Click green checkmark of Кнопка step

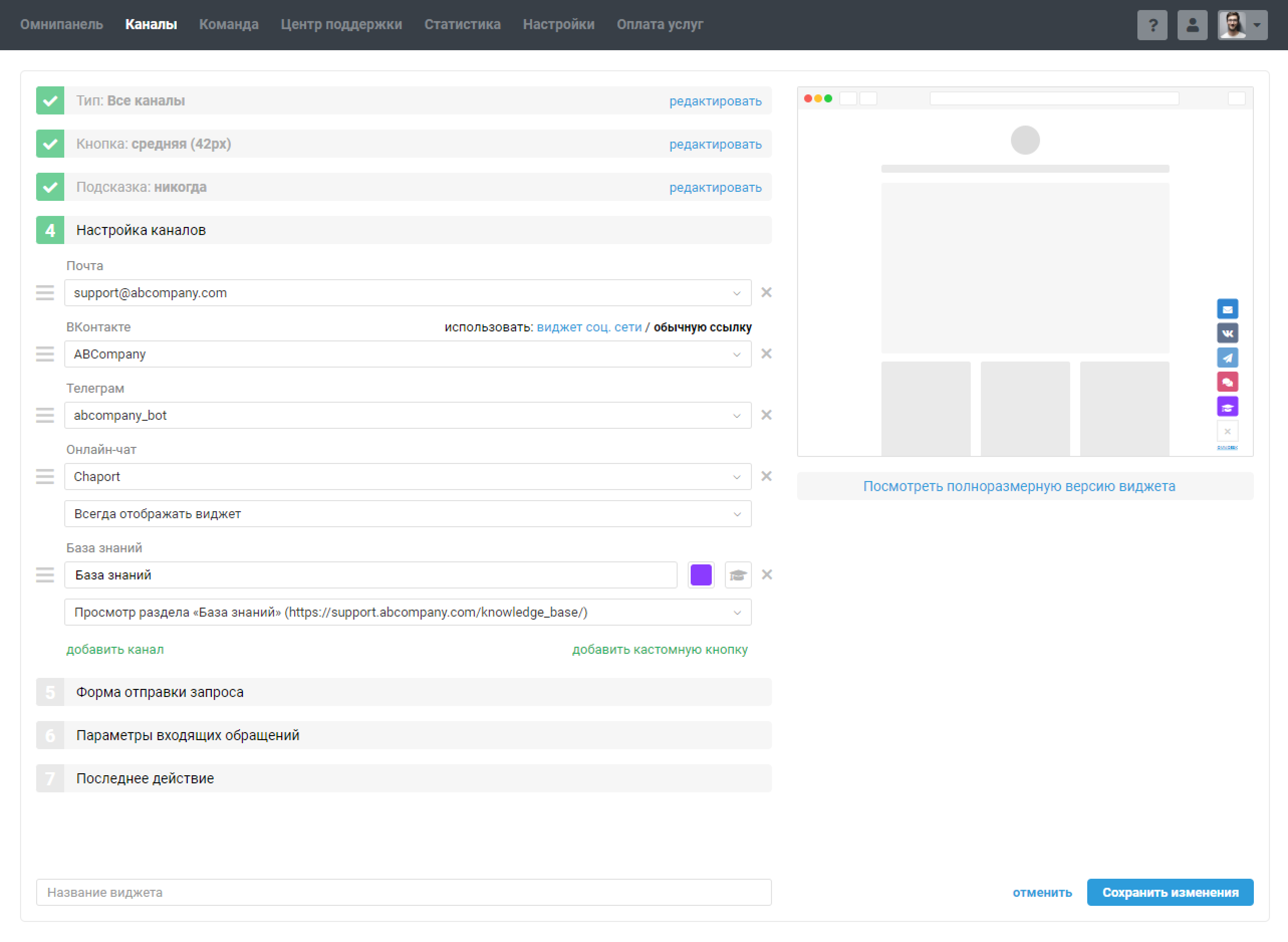[50, 144]
